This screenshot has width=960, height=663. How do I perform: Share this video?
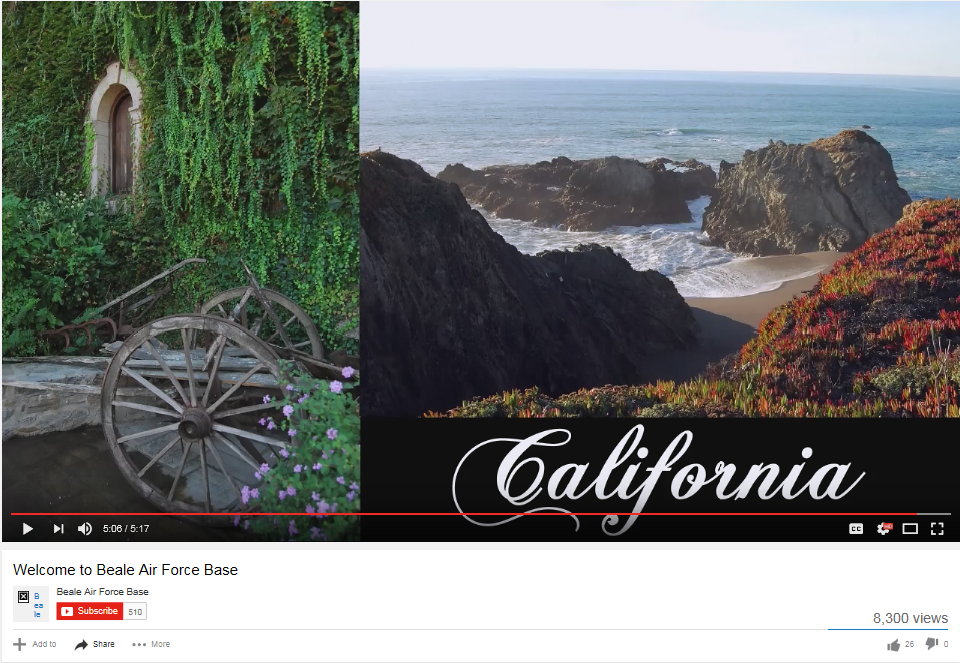[95, 644]
